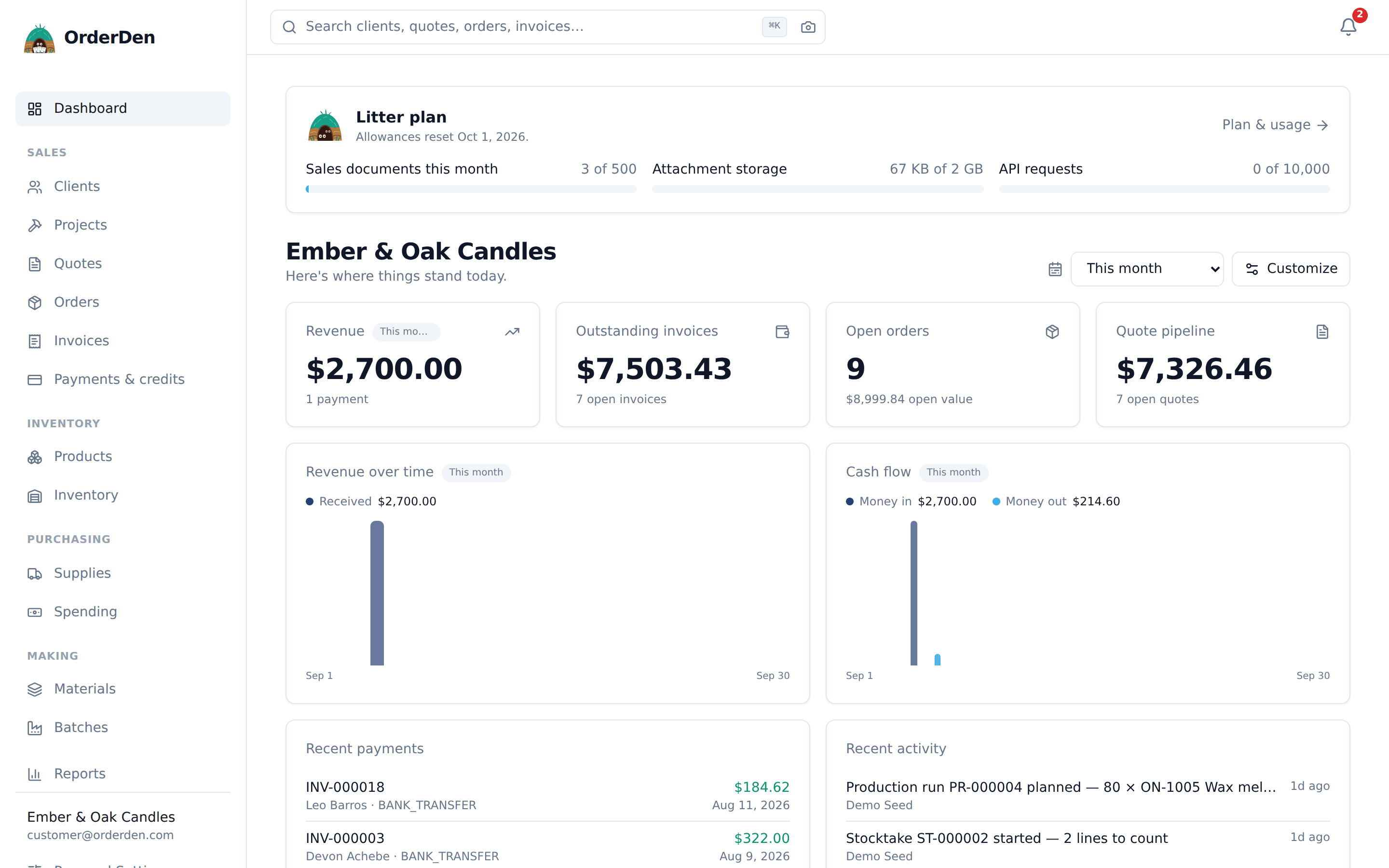Click the Materials layers icon

click(x=34, y=690)
